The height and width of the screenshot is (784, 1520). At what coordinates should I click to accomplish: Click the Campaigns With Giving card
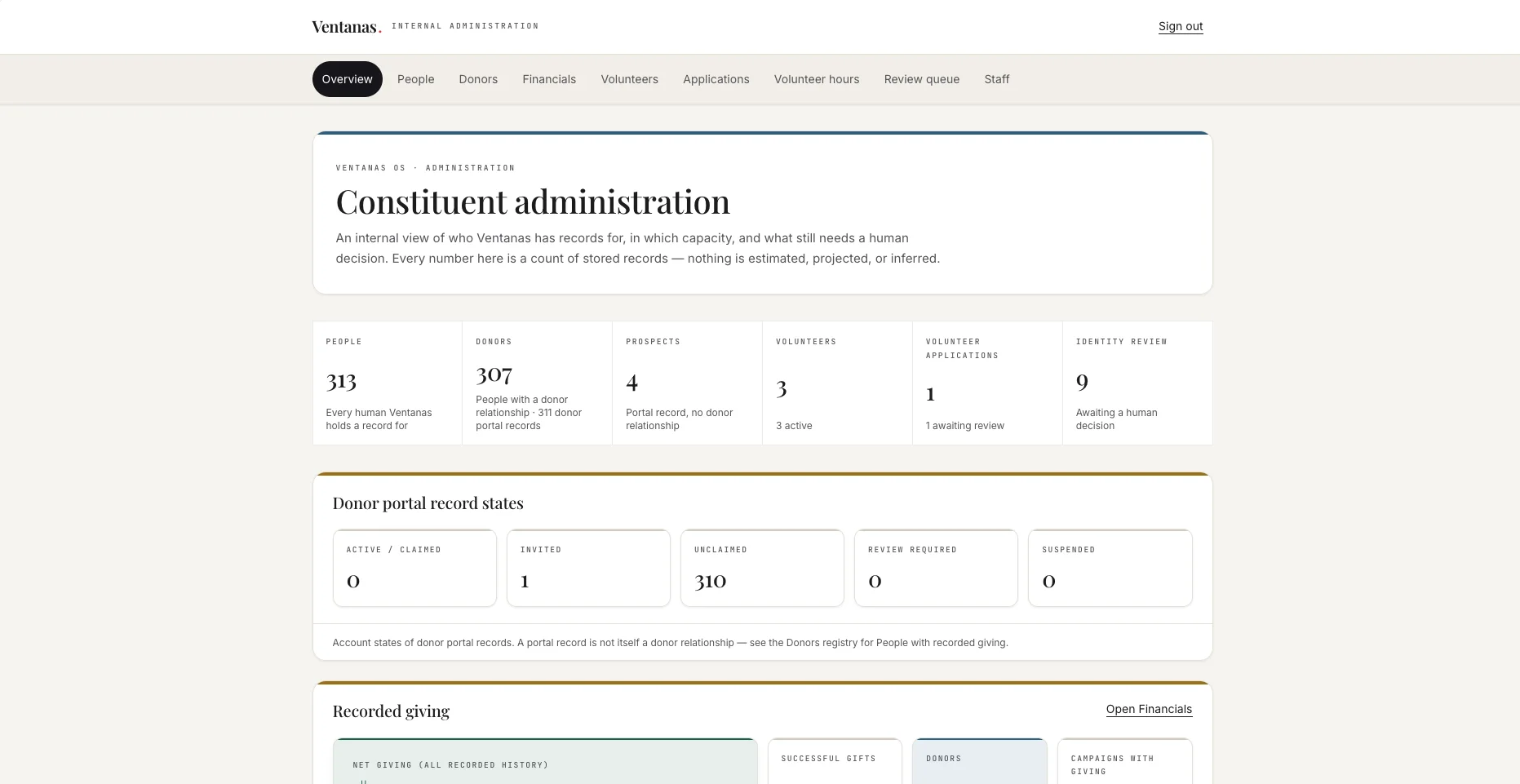[x=1125, y=761]
